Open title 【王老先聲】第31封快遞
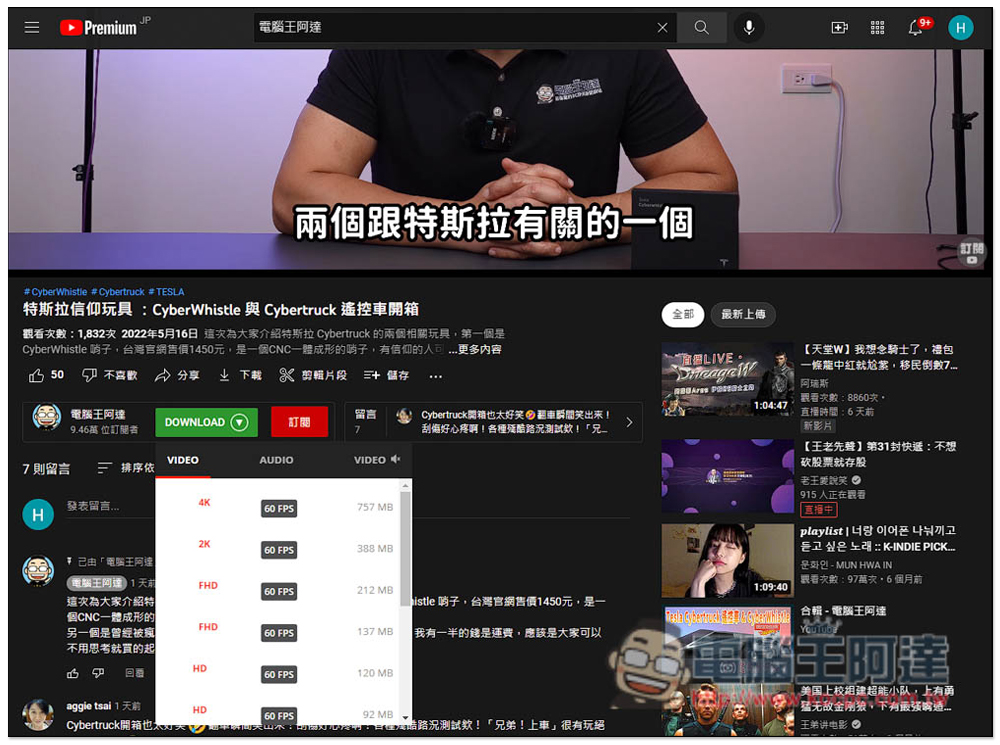The width and height of the screenshot is (1000, 745). 878,454
